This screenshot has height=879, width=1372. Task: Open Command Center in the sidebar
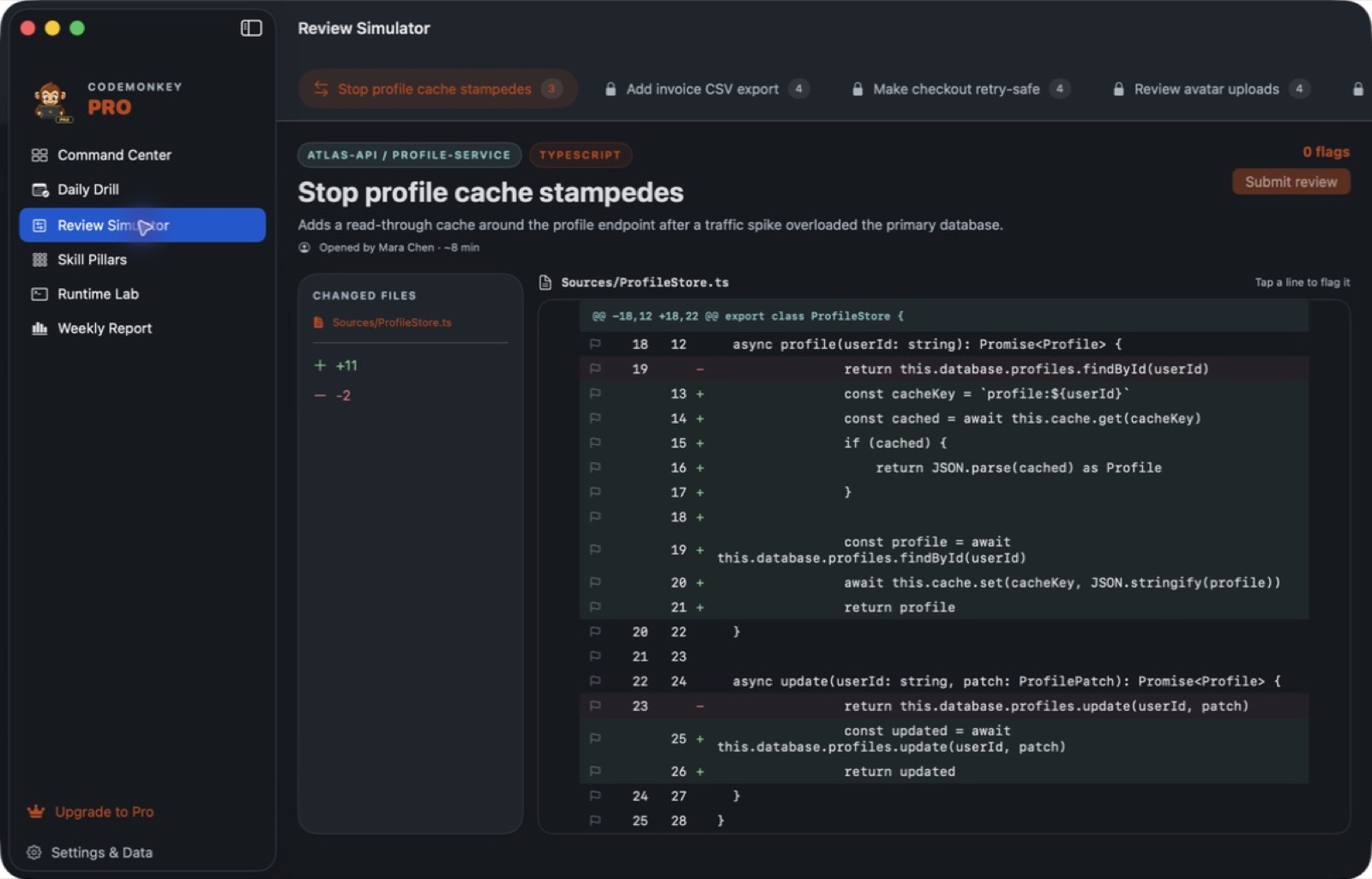[x=142, y=155]
